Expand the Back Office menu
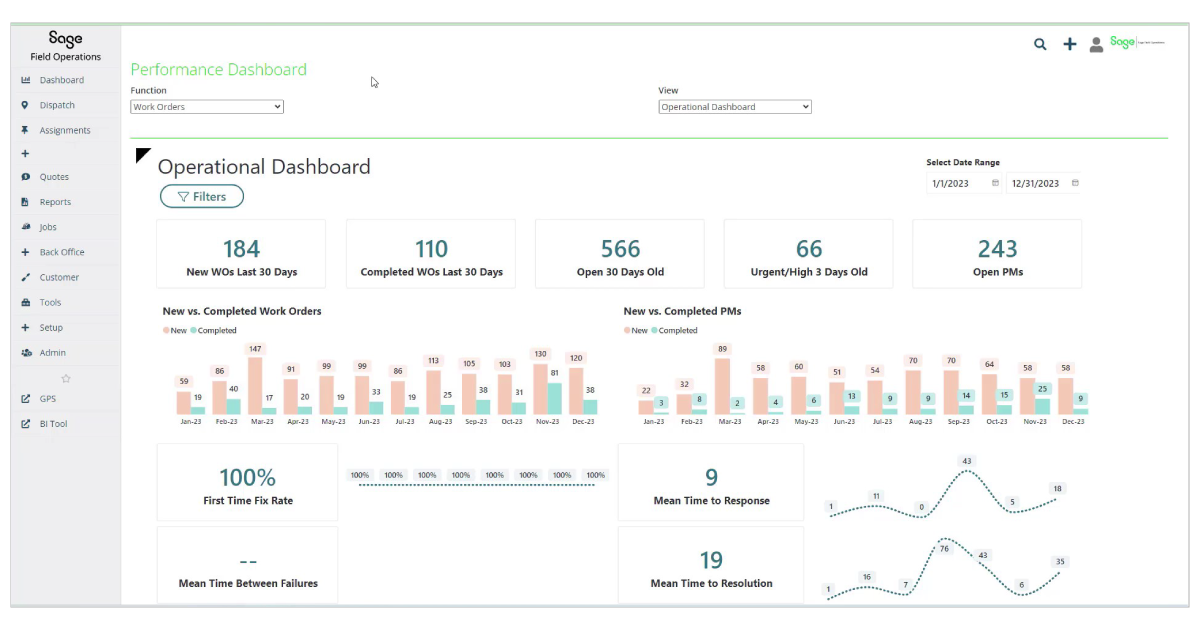1200x630 pixels. click(62, 252)
